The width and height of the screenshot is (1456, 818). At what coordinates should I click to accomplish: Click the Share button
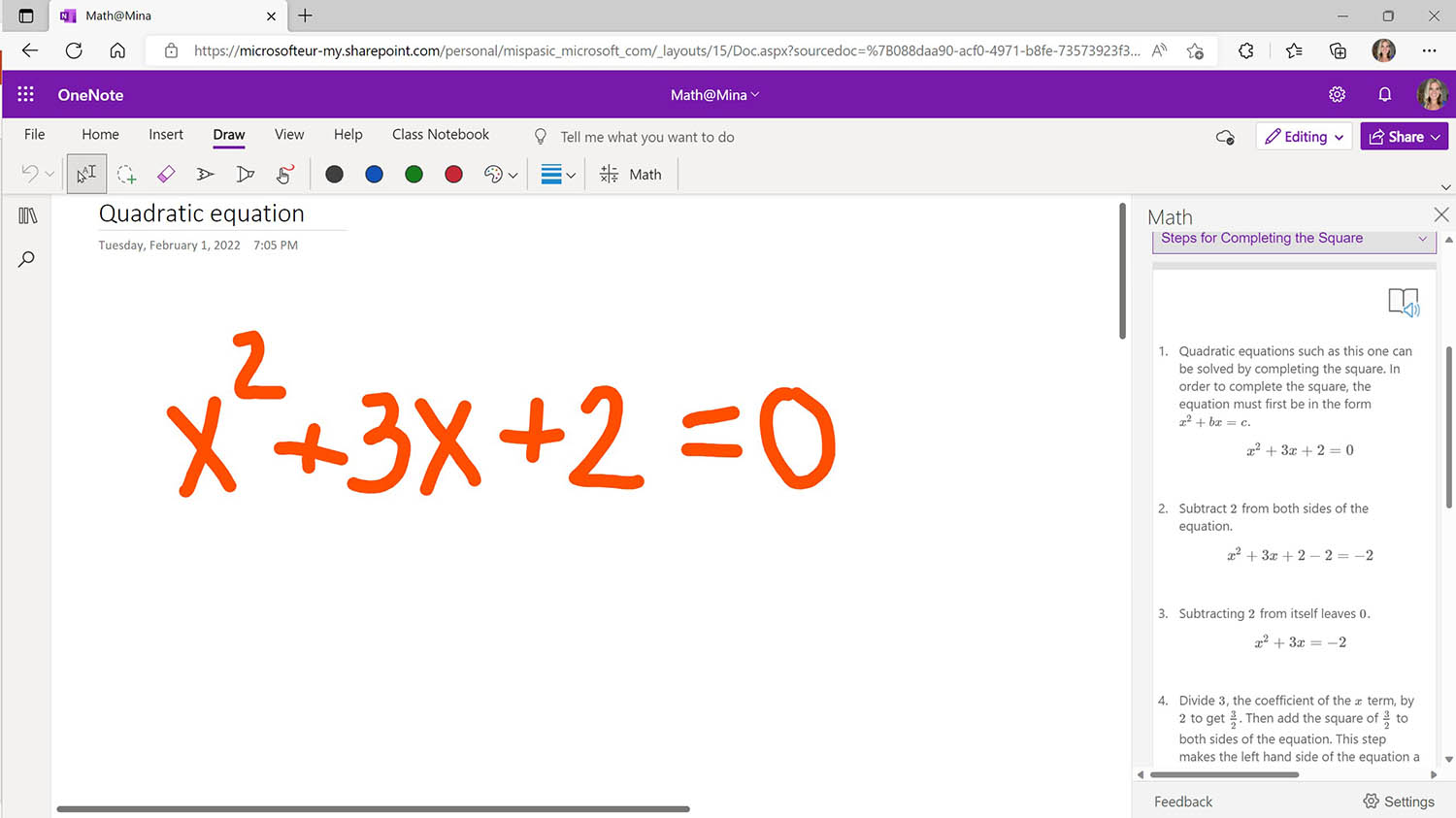[1404, 136]
